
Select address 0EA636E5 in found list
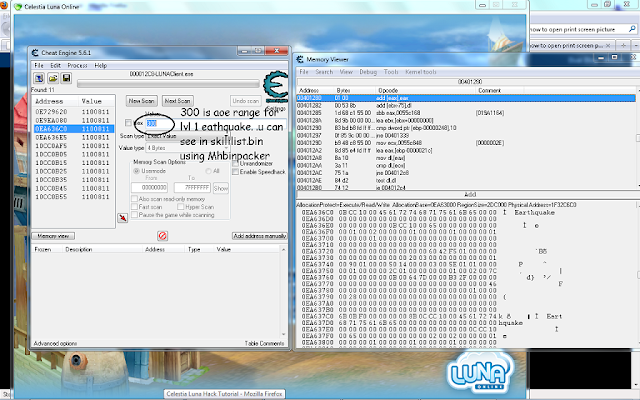click(73, 138)
